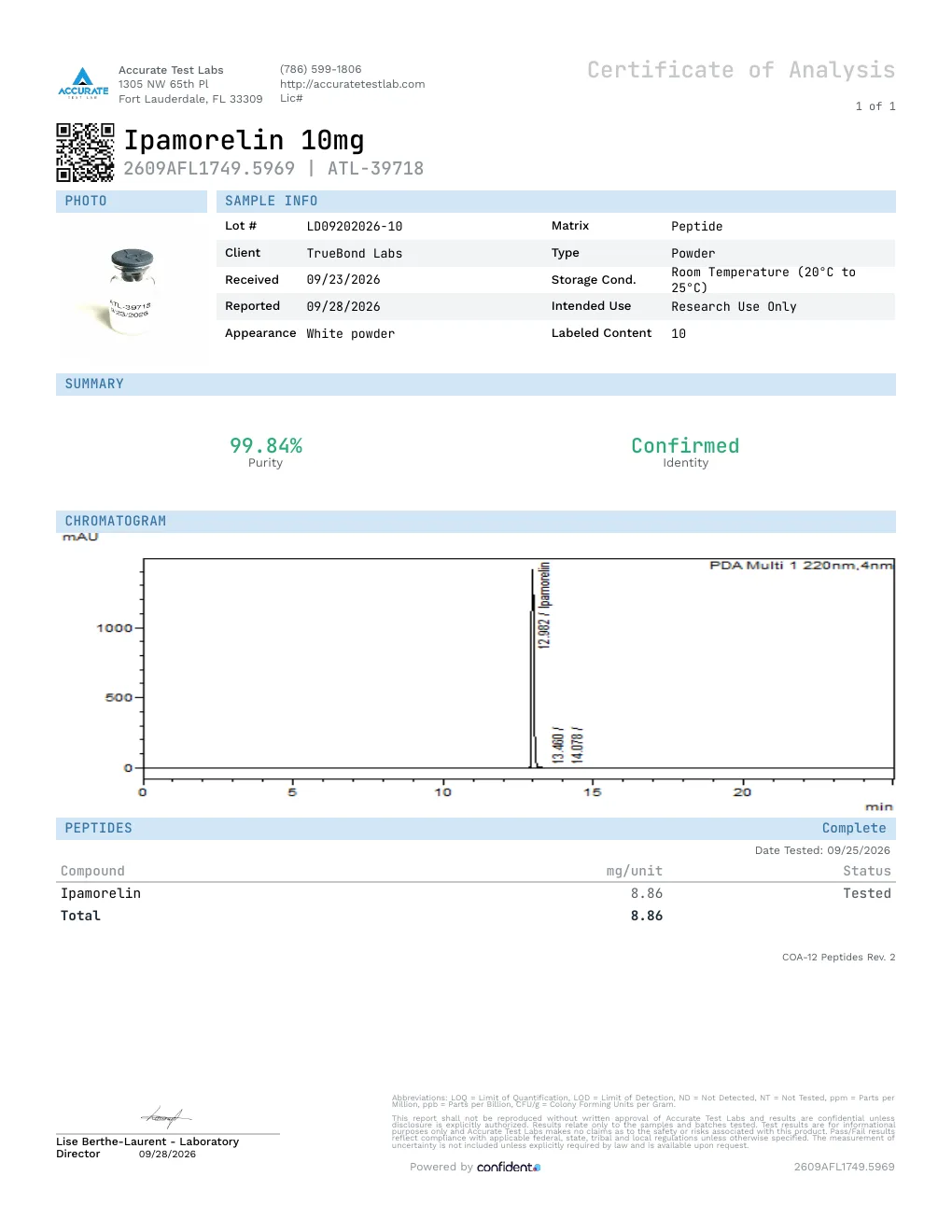Click the PDA Multi 1 220nm legend
Screen dimensions: 952x1232
point(801,566)
